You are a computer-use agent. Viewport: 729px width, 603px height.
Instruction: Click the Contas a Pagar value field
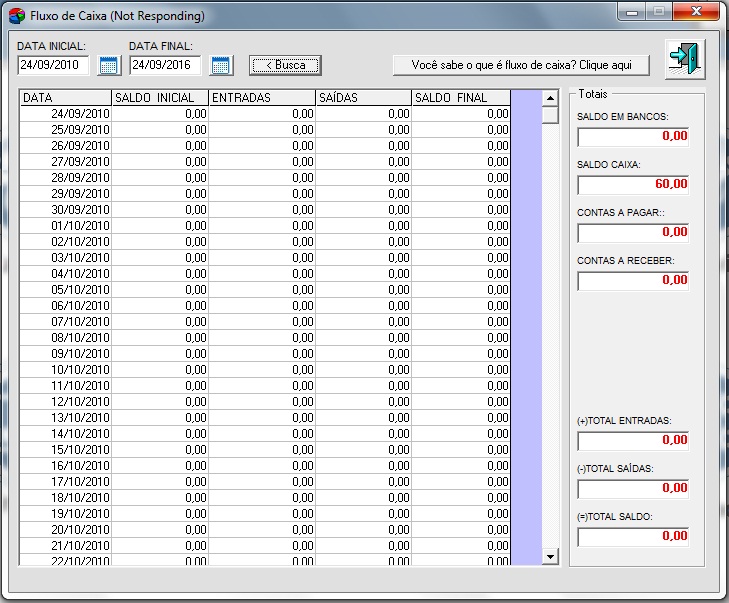(633, 232)
